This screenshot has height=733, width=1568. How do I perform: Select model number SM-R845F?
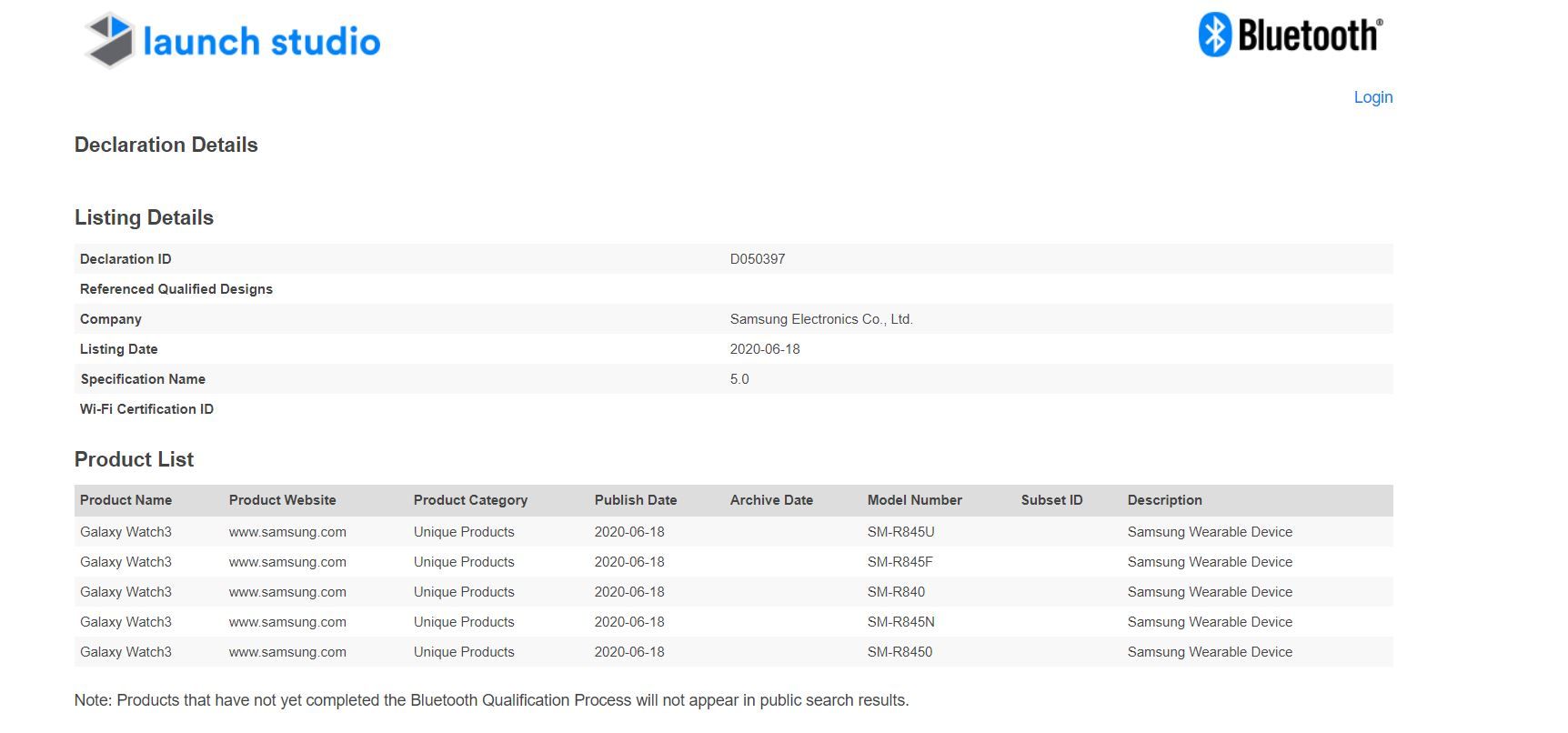point(900,562)
